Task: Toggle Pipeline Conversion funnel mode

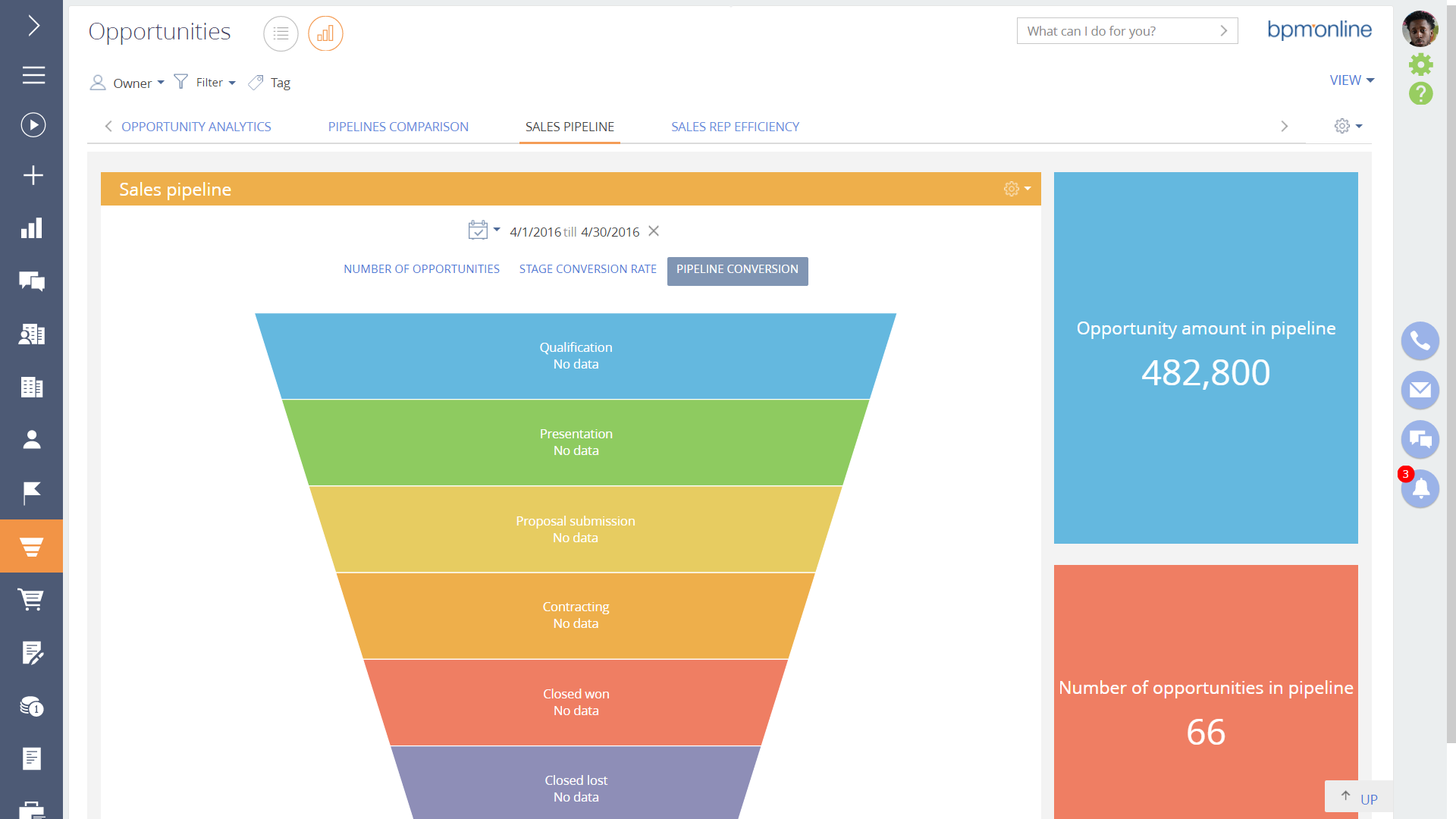Action: [x=737, y=270]
